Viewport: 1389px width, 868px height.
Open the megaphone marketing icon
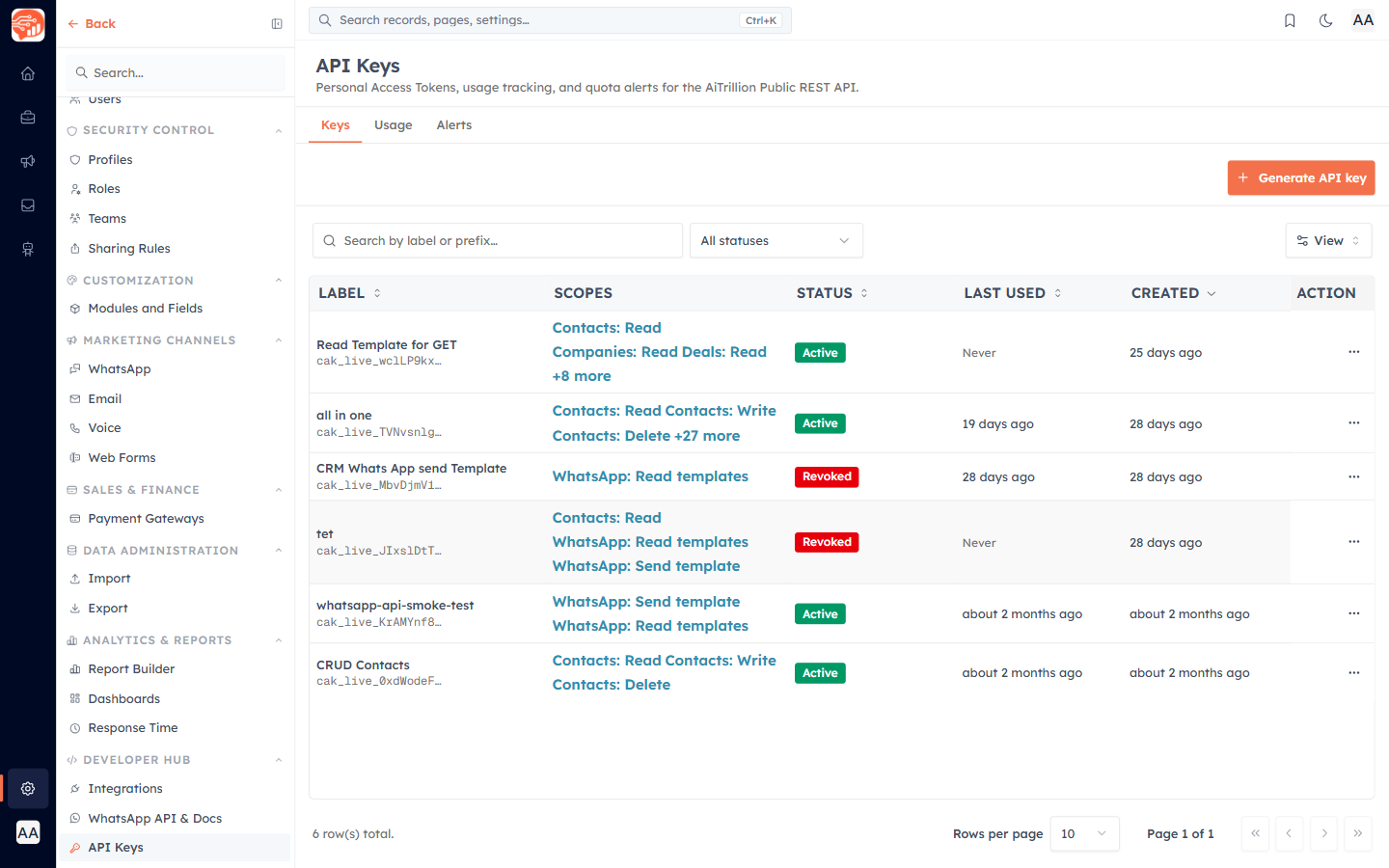(x=28, y=161)
